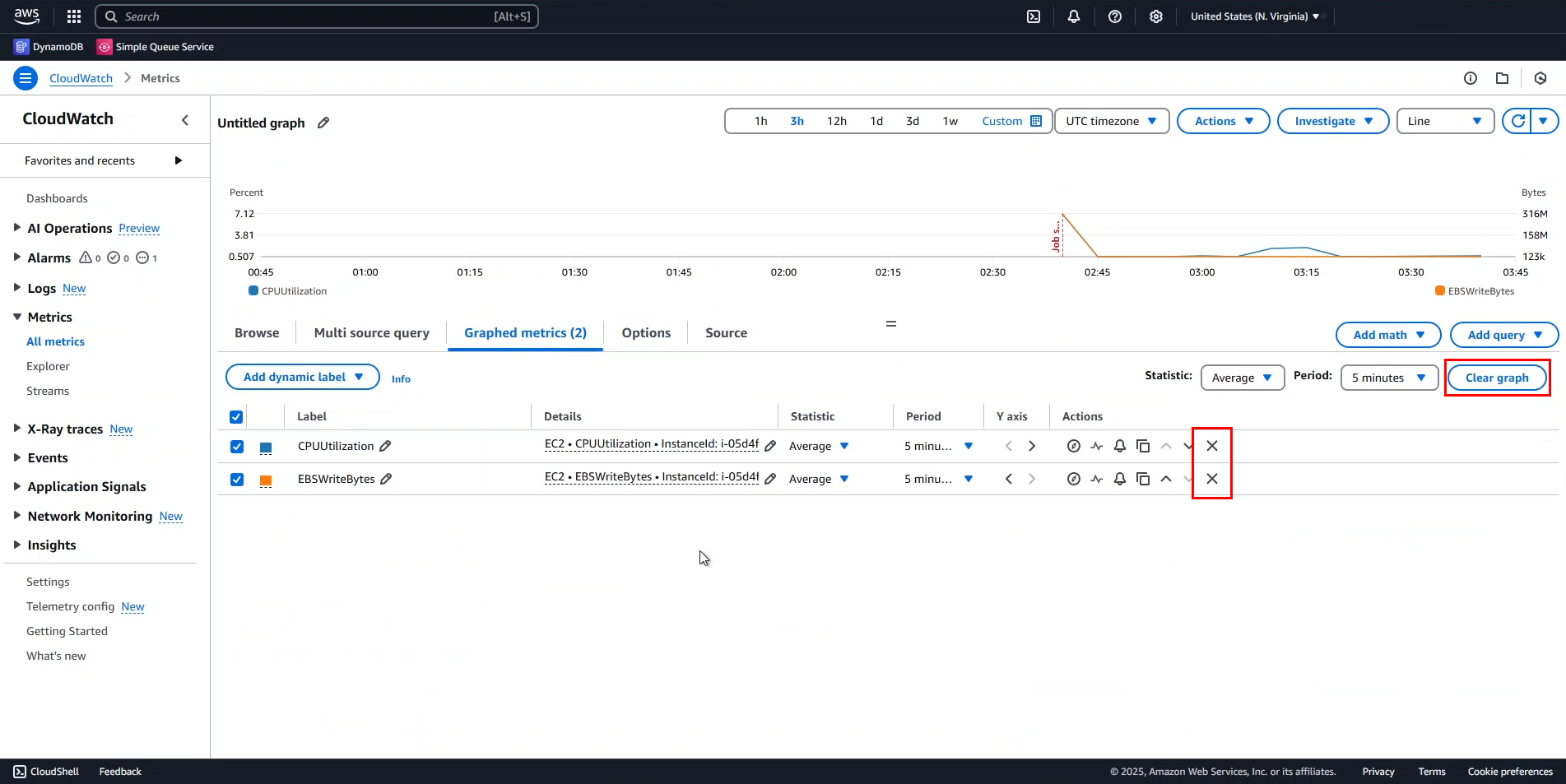Open the info panel icon at top right
The image size is (1566, 784).
[1471, 78]
